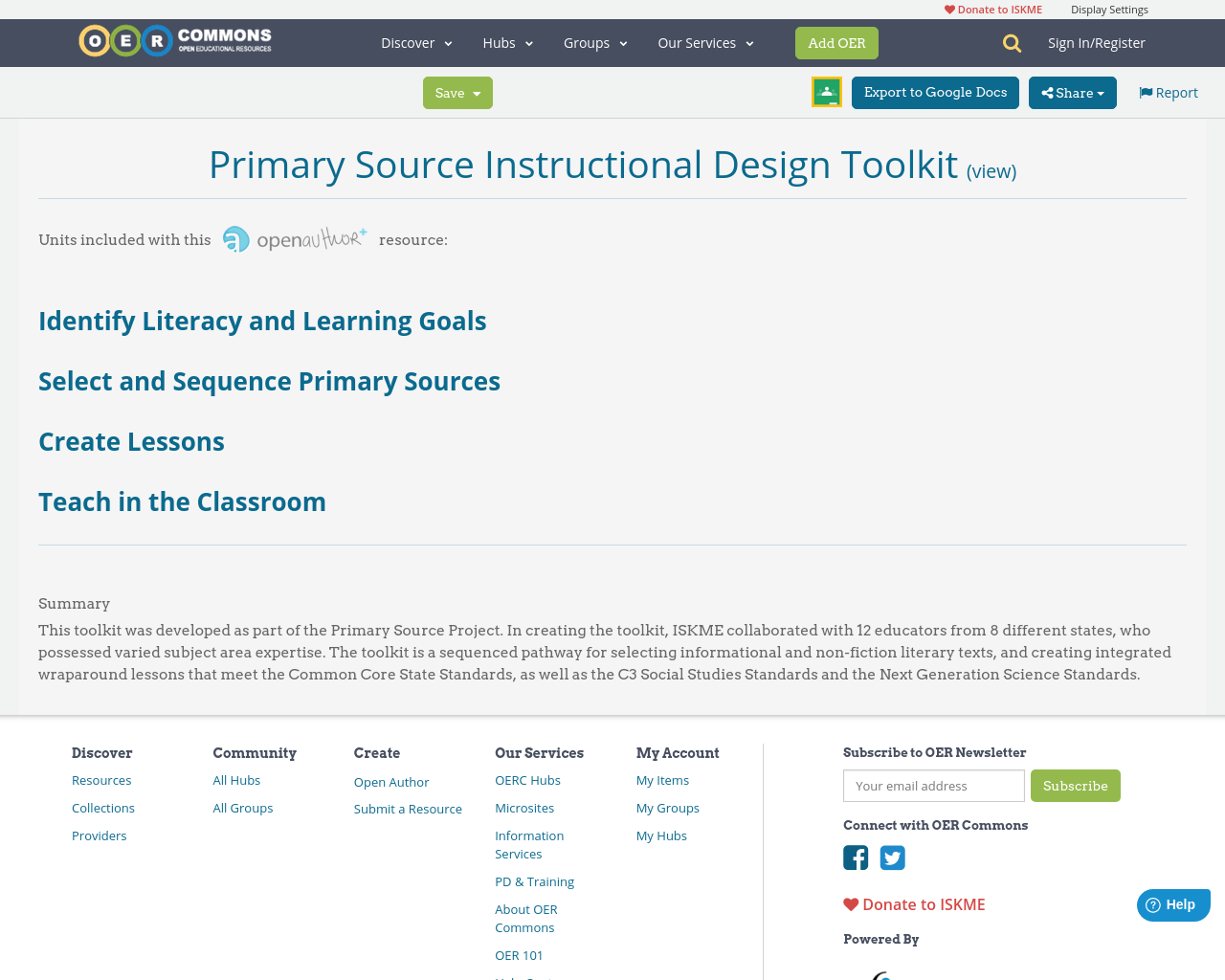Open OER Commons Facebook page

click(855, 857)
